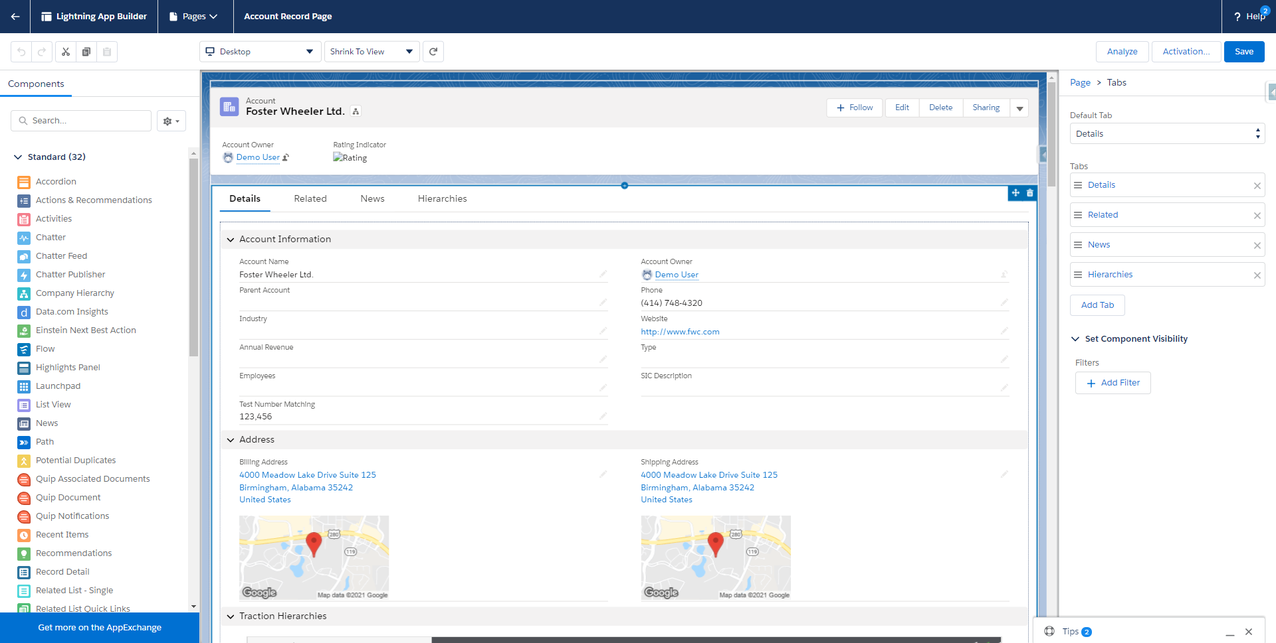This screenshot has height=643, width=1276.
Task: Collapse the Standard (32) components section
Action: point(18,157)
